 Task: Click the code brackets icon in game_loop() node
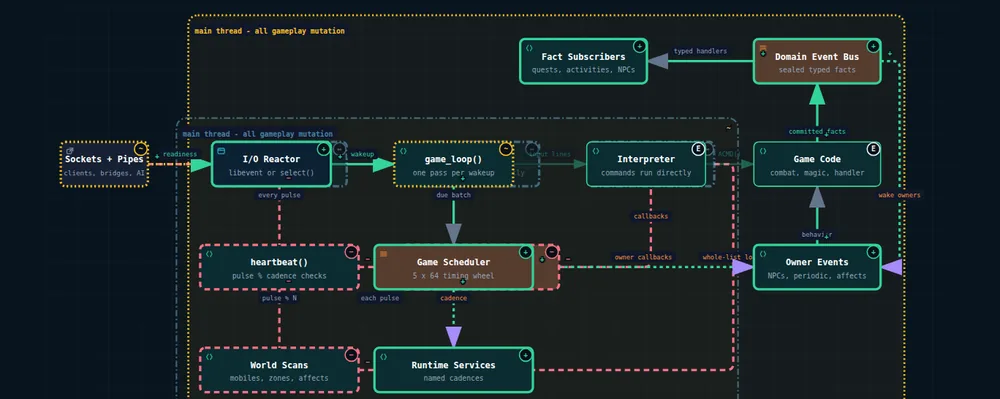(x=404, y=151)
